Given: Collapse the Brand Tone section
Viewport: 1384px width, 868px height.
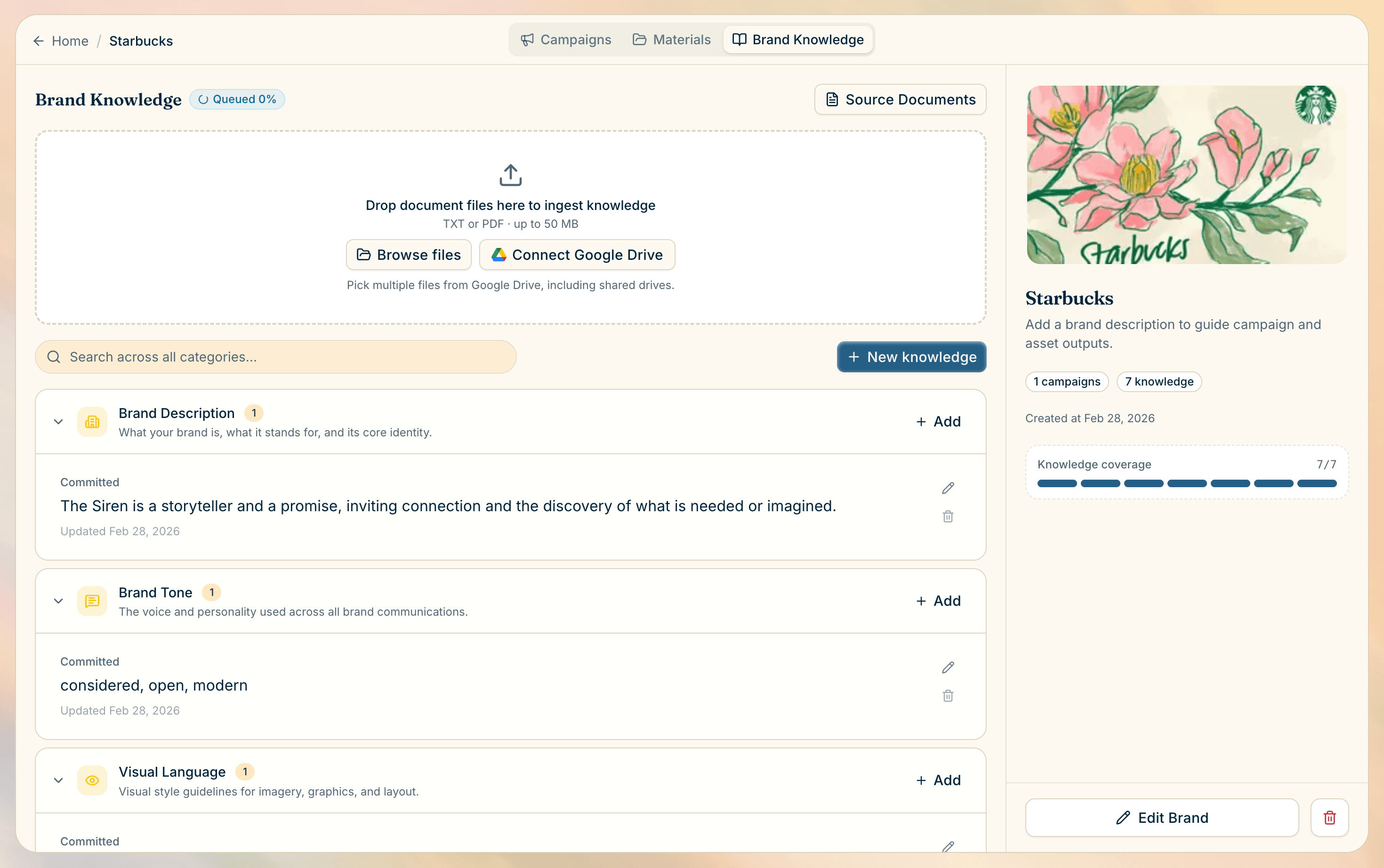Looking at the screenshot, I should click(58, 601).
